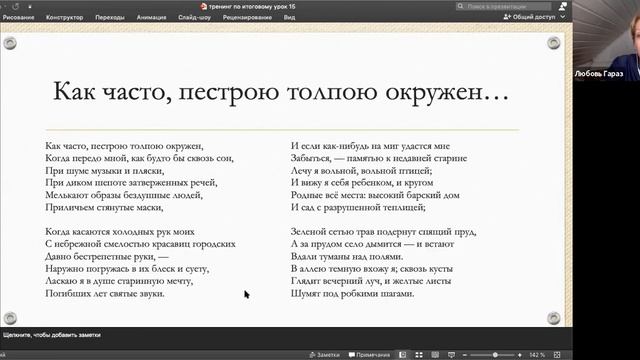The image size is (640, 360).
Task: Click the fit slide to window icon
Action: [x=557, y=355]
